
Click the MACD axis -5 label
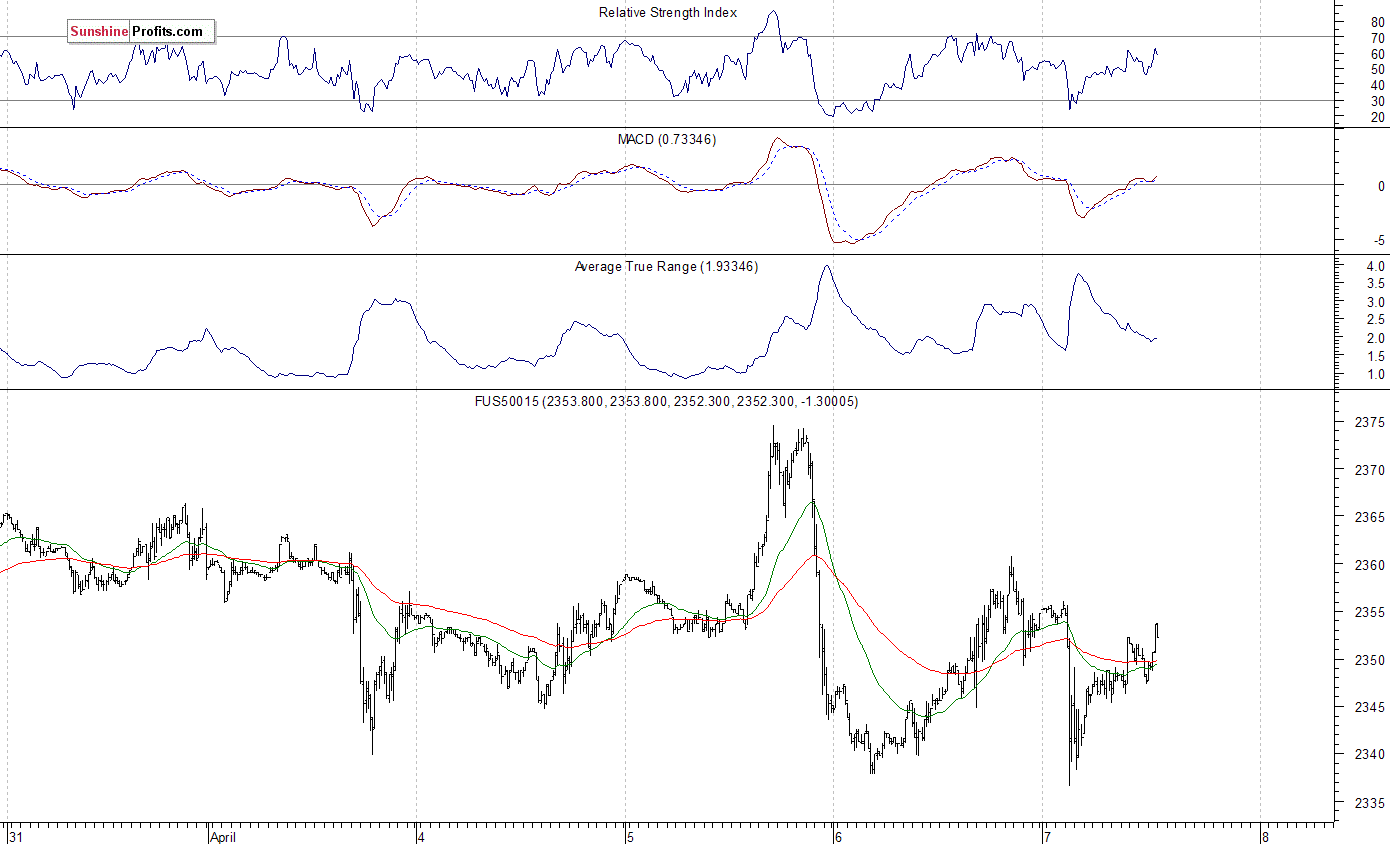[1379, 240]
